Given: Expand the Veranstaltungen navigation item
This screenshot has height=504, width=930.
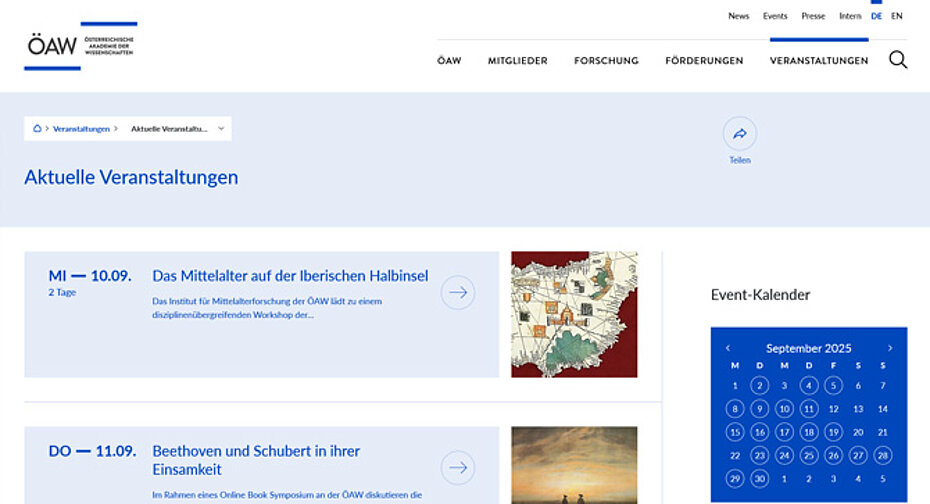Looking at the screenshot, I should pos(819,61).
